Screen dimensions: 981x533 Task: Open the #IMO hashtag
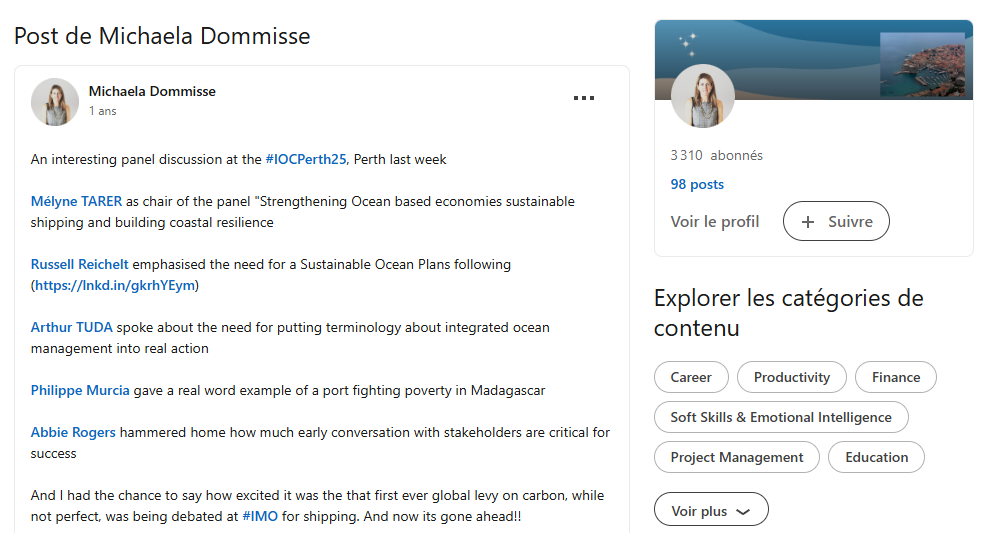click(260, 516)
